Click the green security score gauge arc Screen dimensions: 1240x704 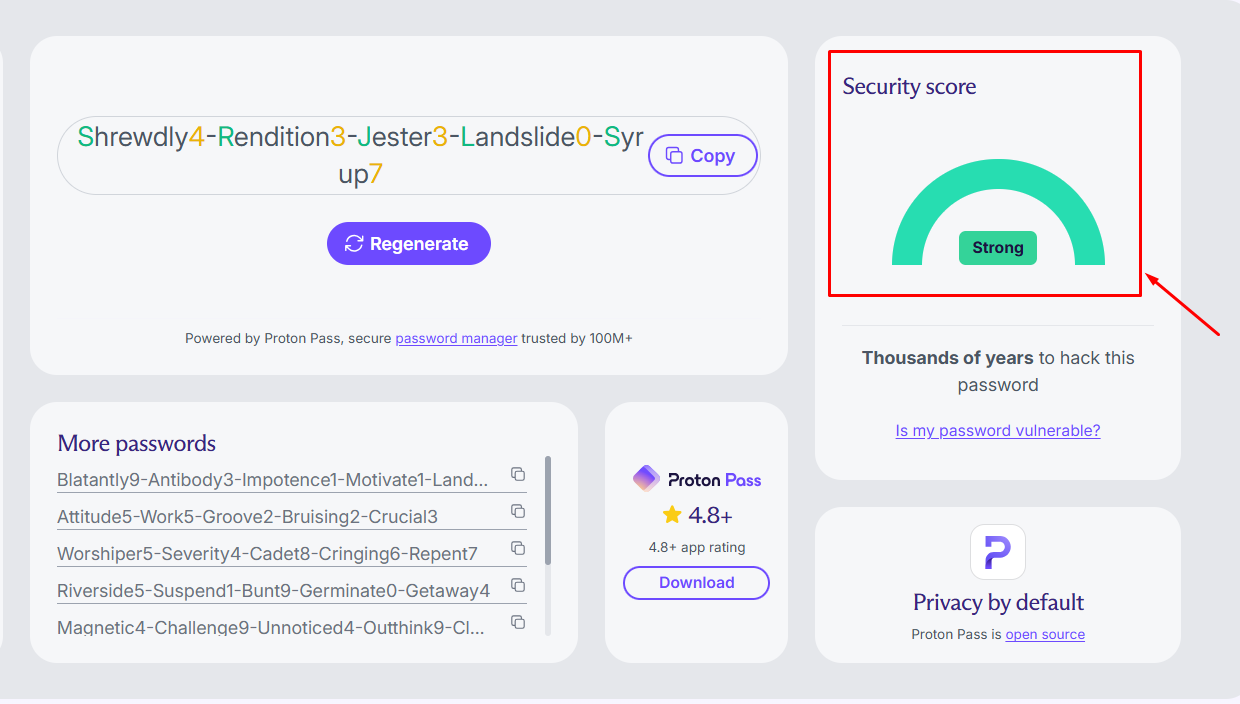pos(997,175)
